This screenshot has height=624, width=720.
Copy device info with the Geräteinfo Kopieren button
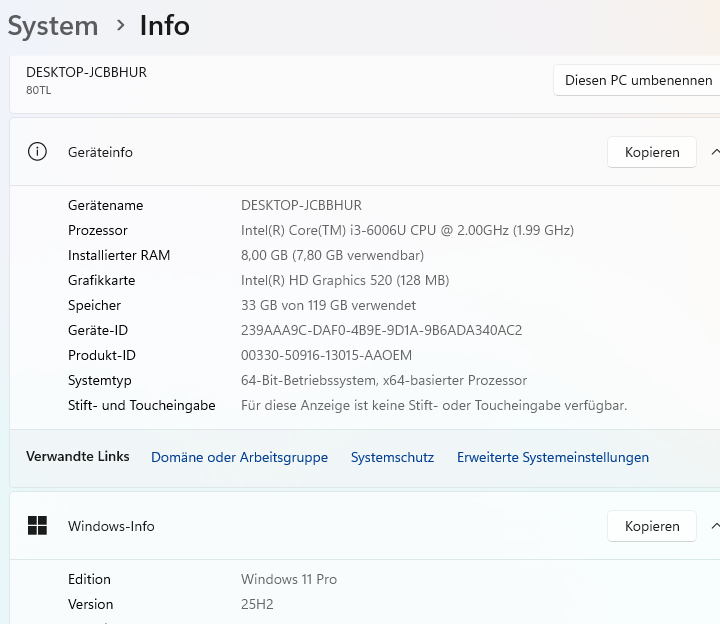coord(652,152)
